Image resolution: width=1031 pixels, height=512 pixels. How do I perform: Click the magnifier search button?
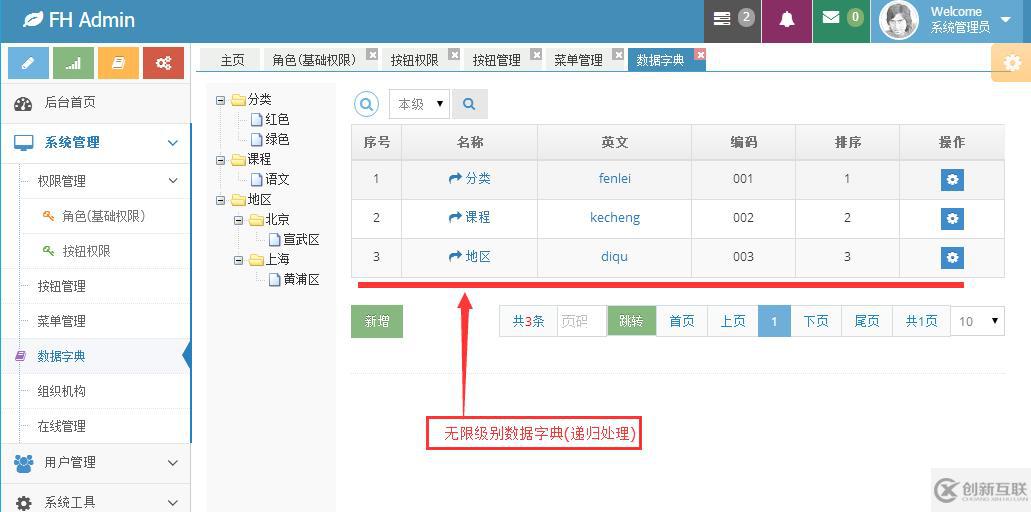coord(469,104)
